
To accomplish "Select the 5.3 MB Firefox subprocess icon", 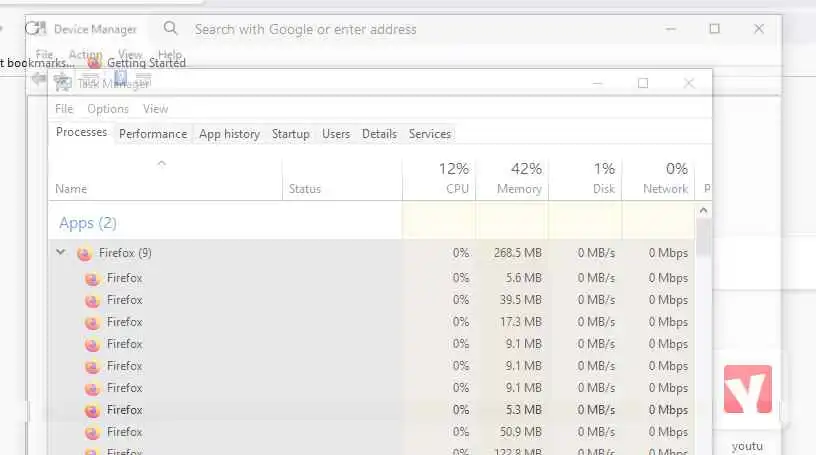I will click(x=92, y=410).
